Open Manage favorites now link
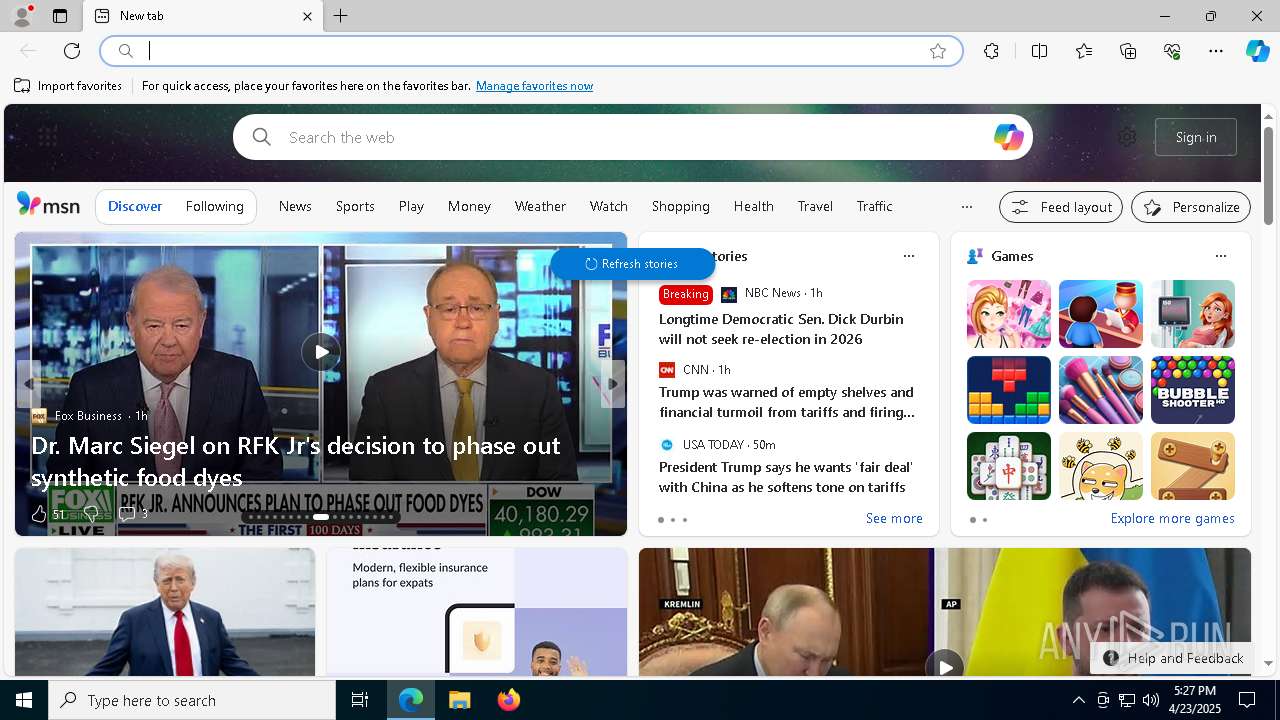This screenshot has height=720, width=1280. [x=534, y=86]
